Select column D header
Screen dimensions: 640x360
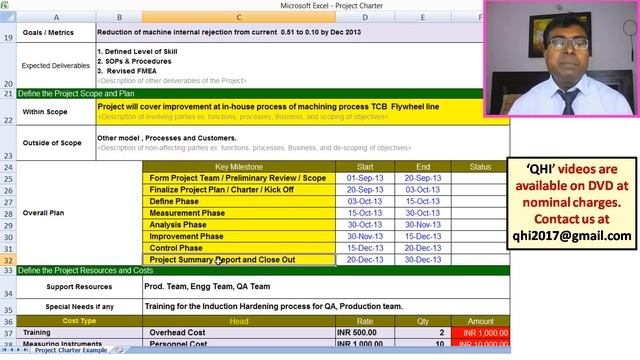click(365, 17)
